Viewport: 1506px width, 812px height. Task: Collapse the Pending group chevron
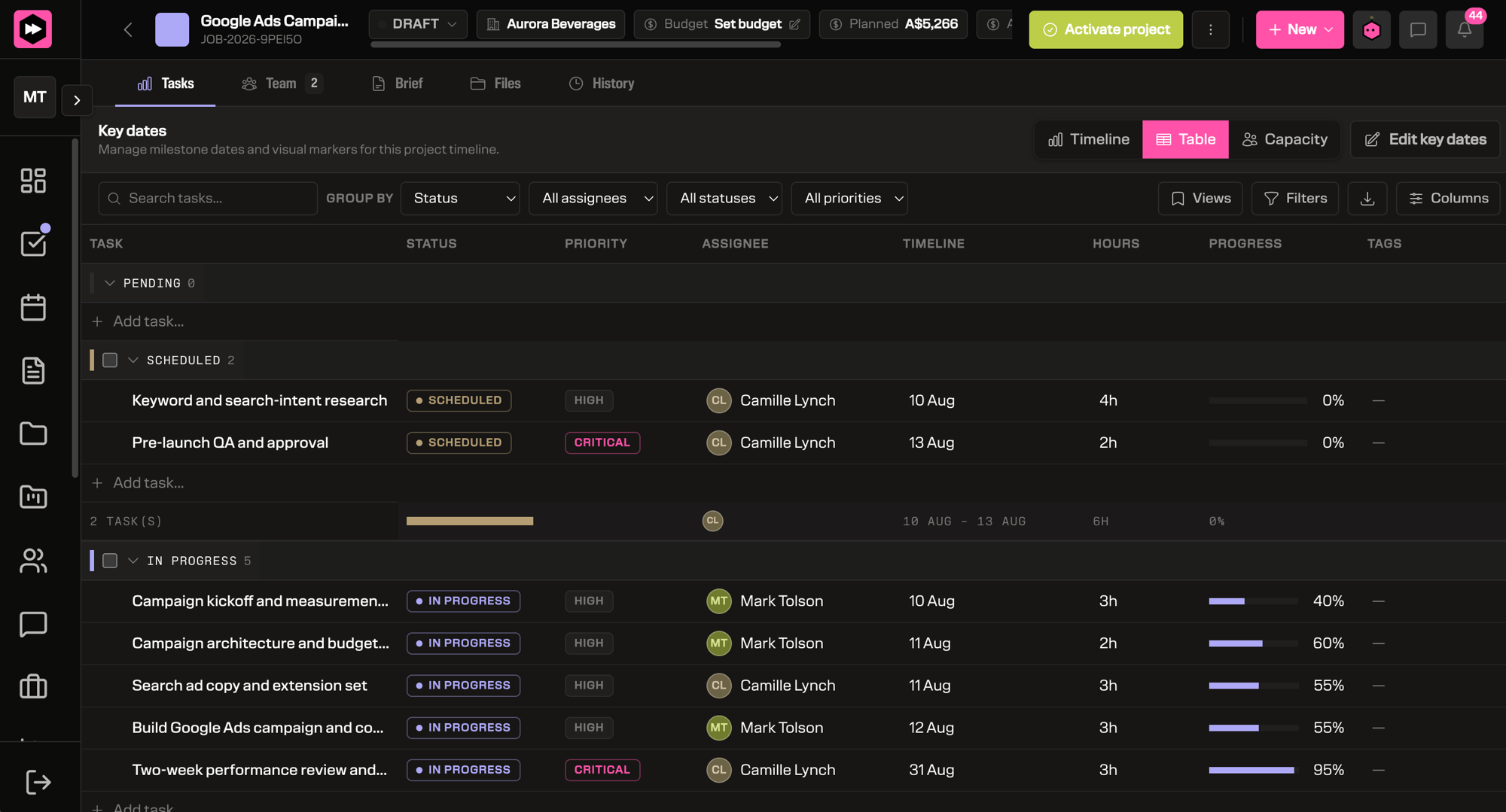tap(110, 283)
